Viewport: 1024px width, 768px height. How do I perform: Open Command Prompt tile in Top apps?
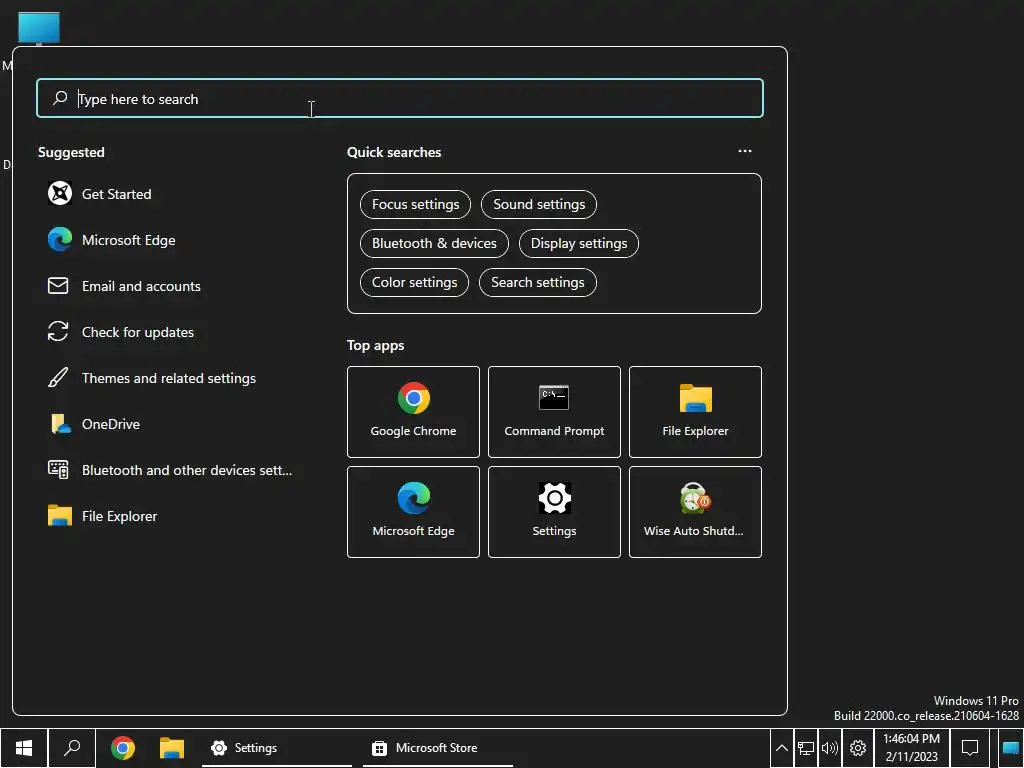point(554,411)
